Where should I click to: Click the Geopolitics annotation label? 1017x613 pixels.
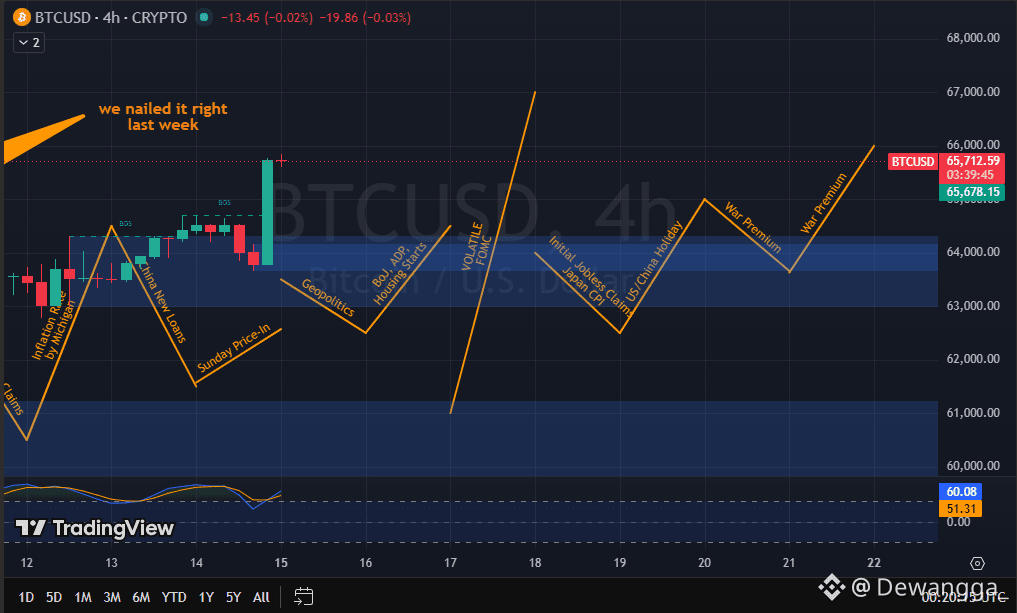click(x=328, y=298)
